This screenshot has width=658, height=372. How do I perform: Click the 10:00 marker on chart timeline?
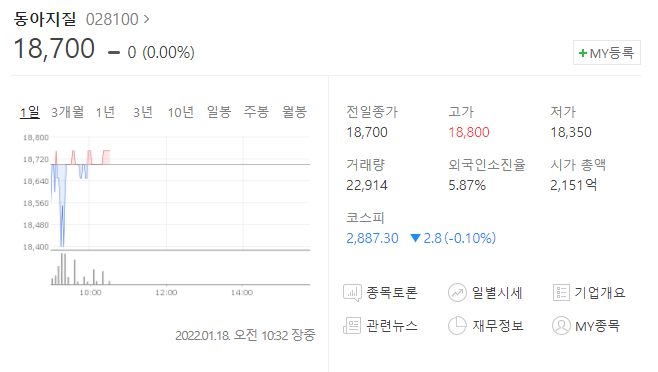coord(91,293)
